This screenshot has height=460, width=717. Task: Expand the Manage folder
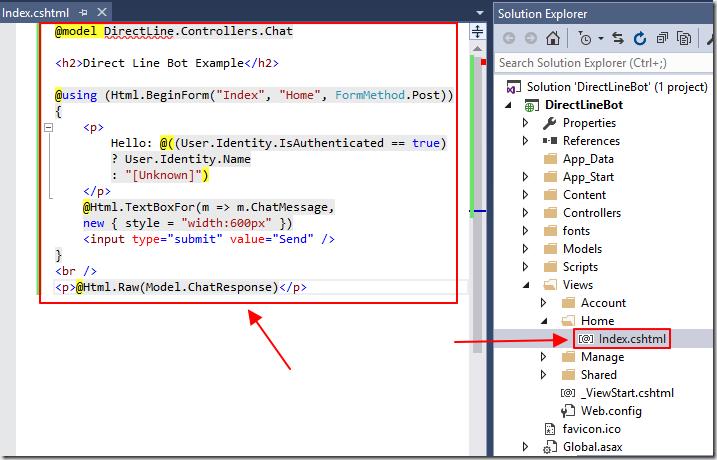pyautogui.click(x=543, y=357)
